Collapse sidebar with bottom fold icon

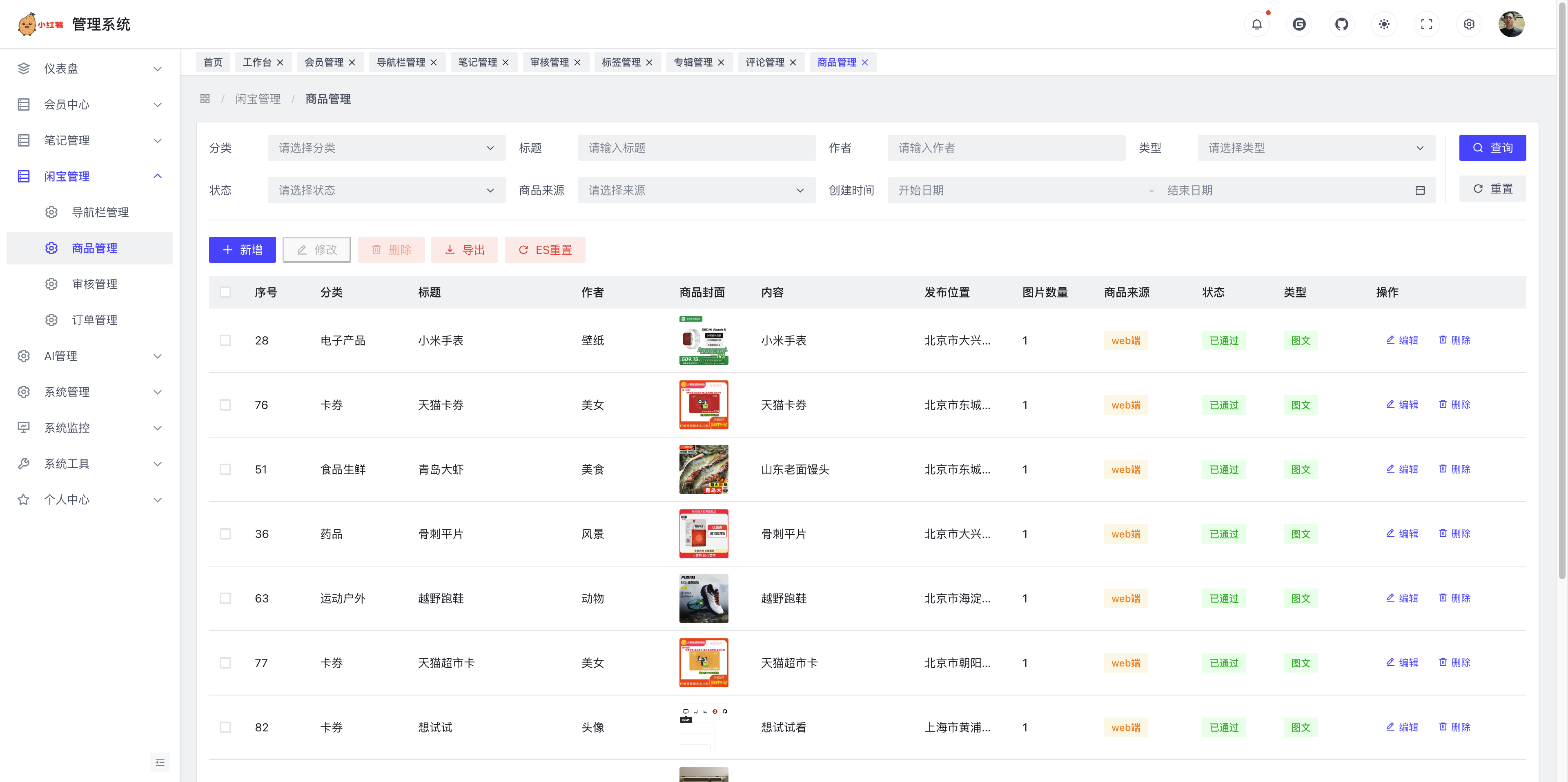(160, 762)
